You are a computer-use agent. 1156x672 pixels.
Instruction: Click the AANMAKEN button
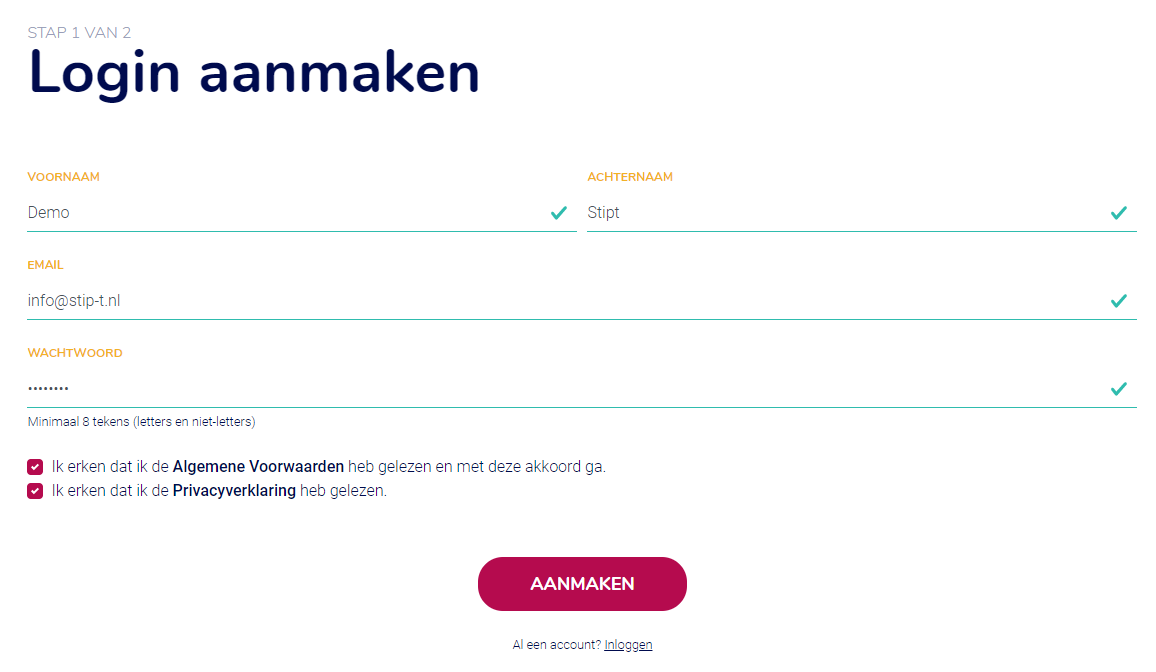point(582,584)
